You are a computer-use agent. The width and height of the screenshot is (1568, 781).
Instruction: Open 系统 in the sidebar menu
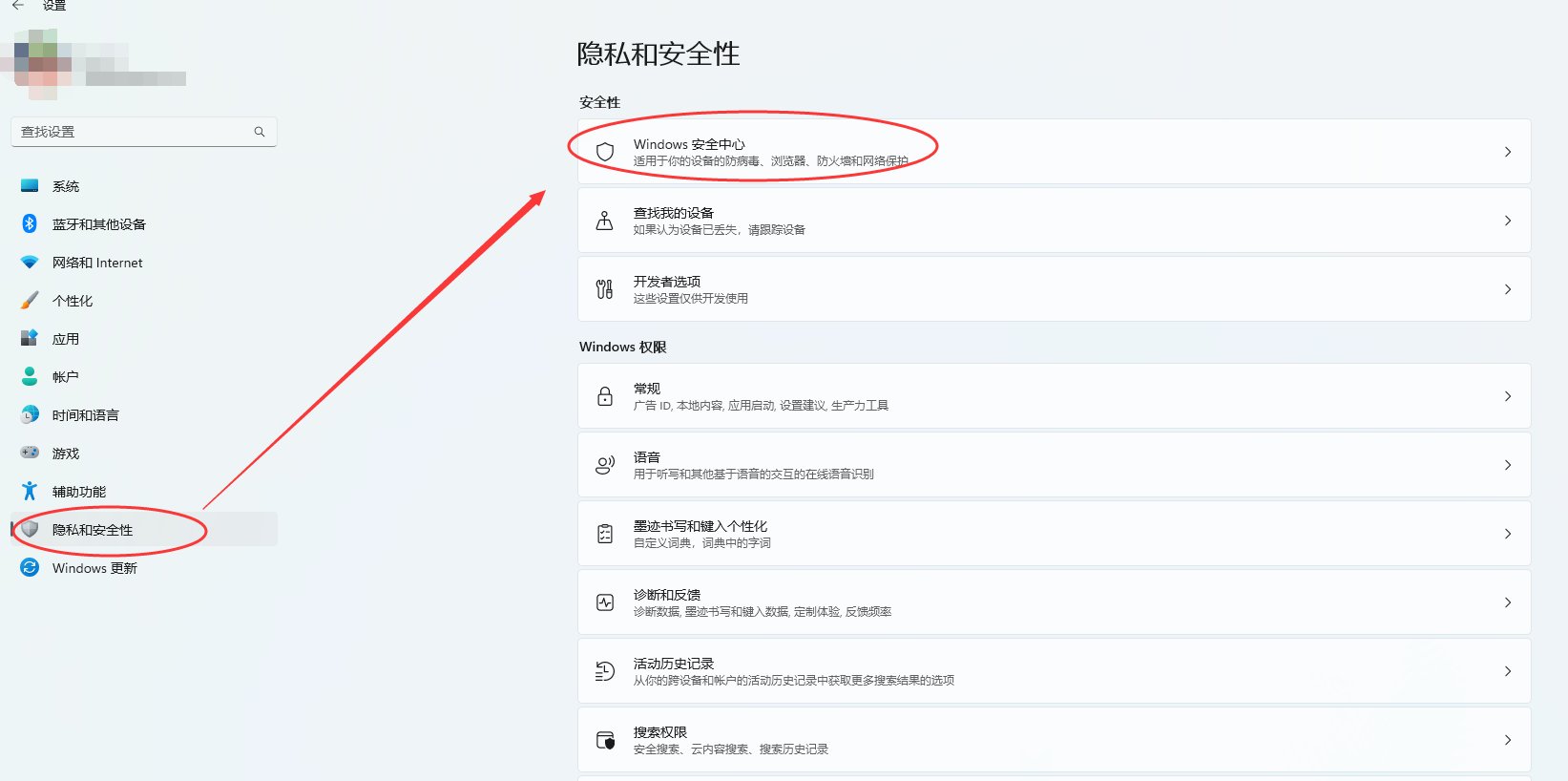144,186
